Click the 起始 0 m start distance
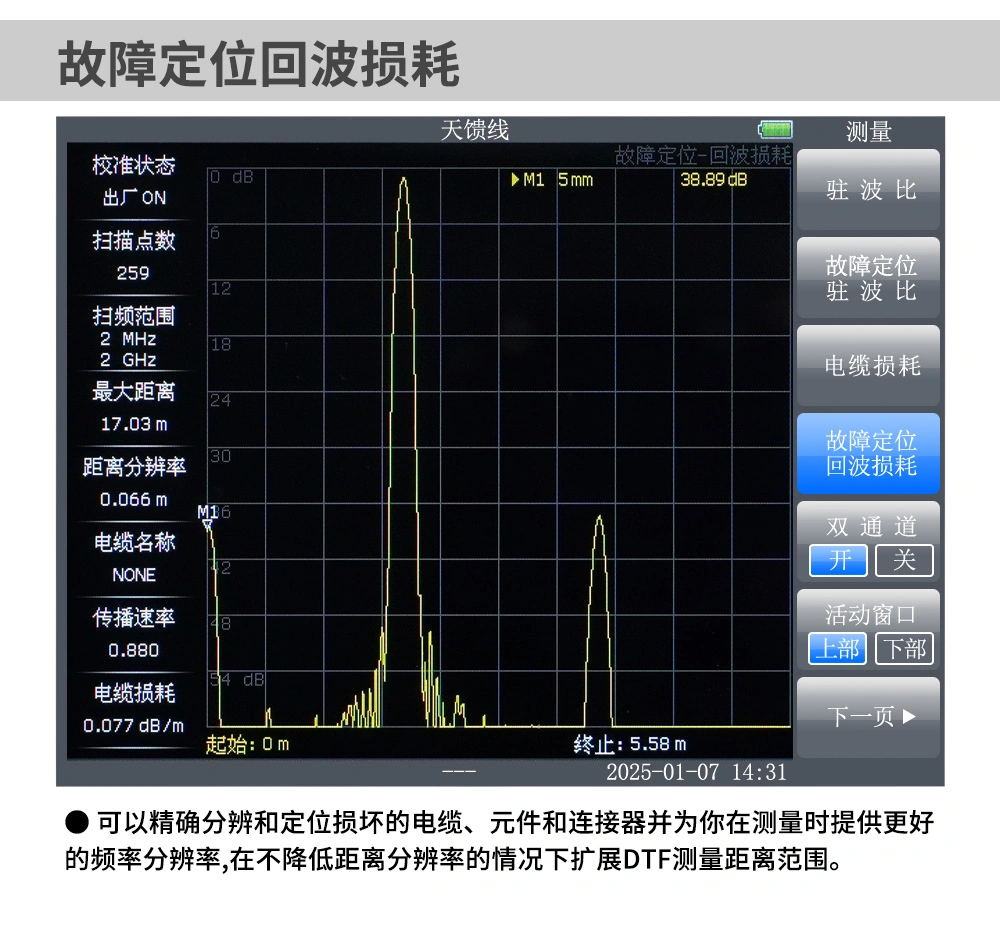This screenshot has width=1000, height=930. pos(247,744)
